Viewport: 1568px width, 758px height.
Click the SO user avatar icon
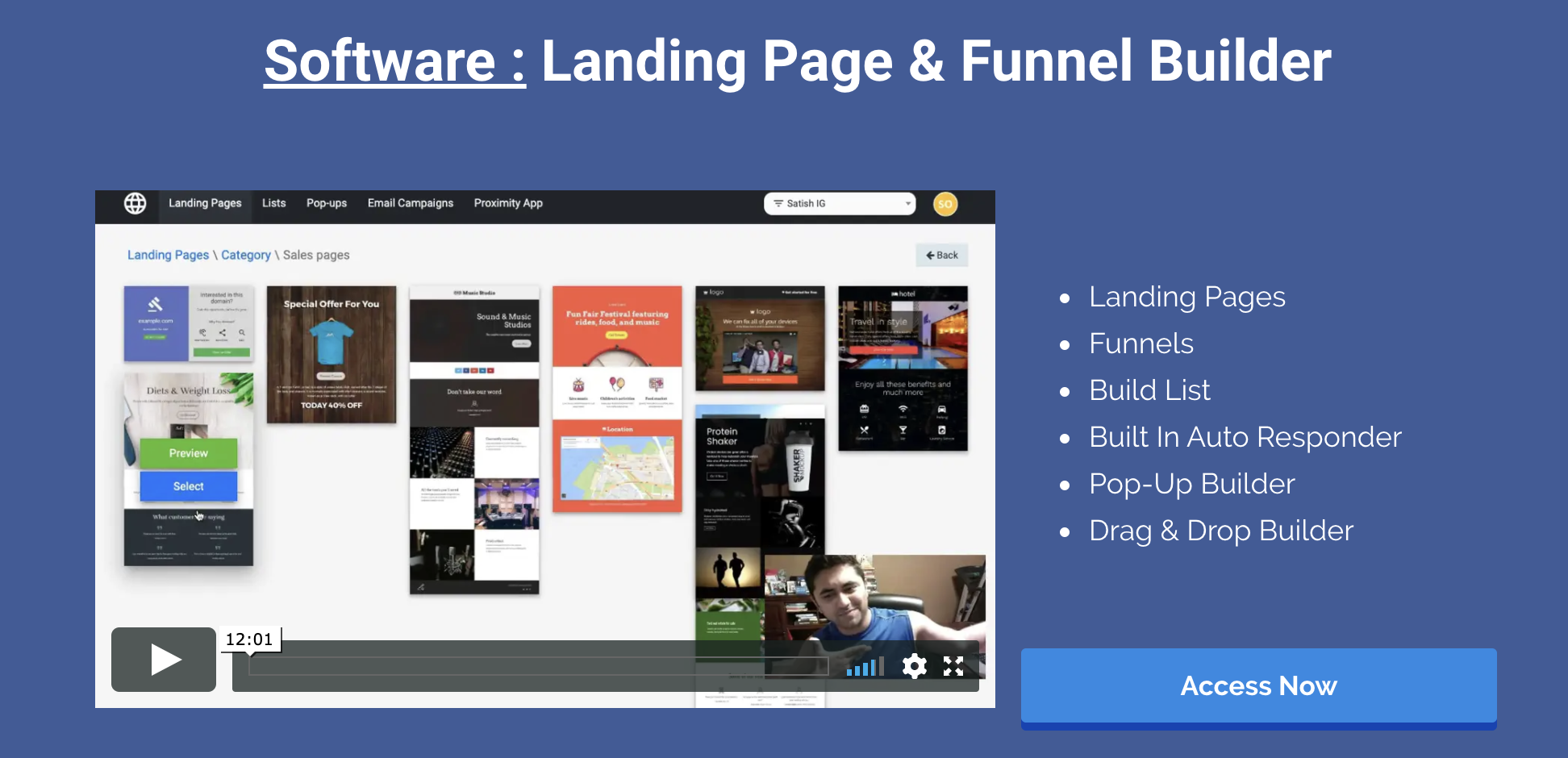point(945,204)
